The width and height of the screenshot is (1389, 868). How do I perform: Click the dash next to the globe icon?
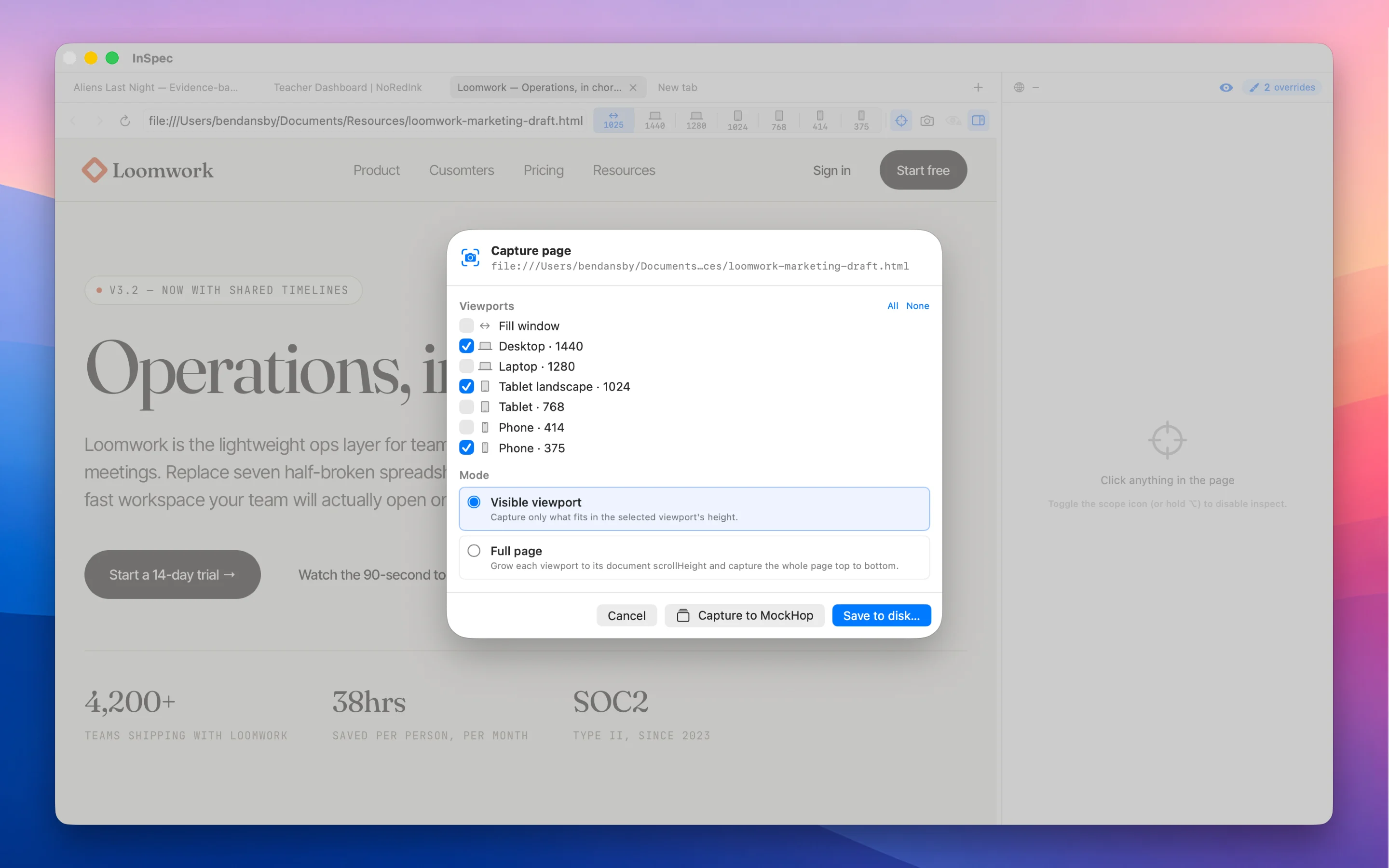1035,87
